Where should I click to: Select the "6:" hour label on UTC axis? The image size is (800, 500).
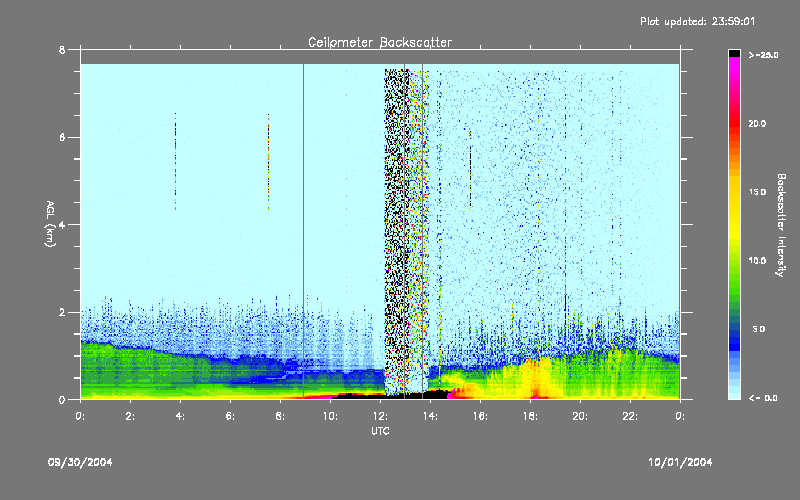[x=230, y=416]
